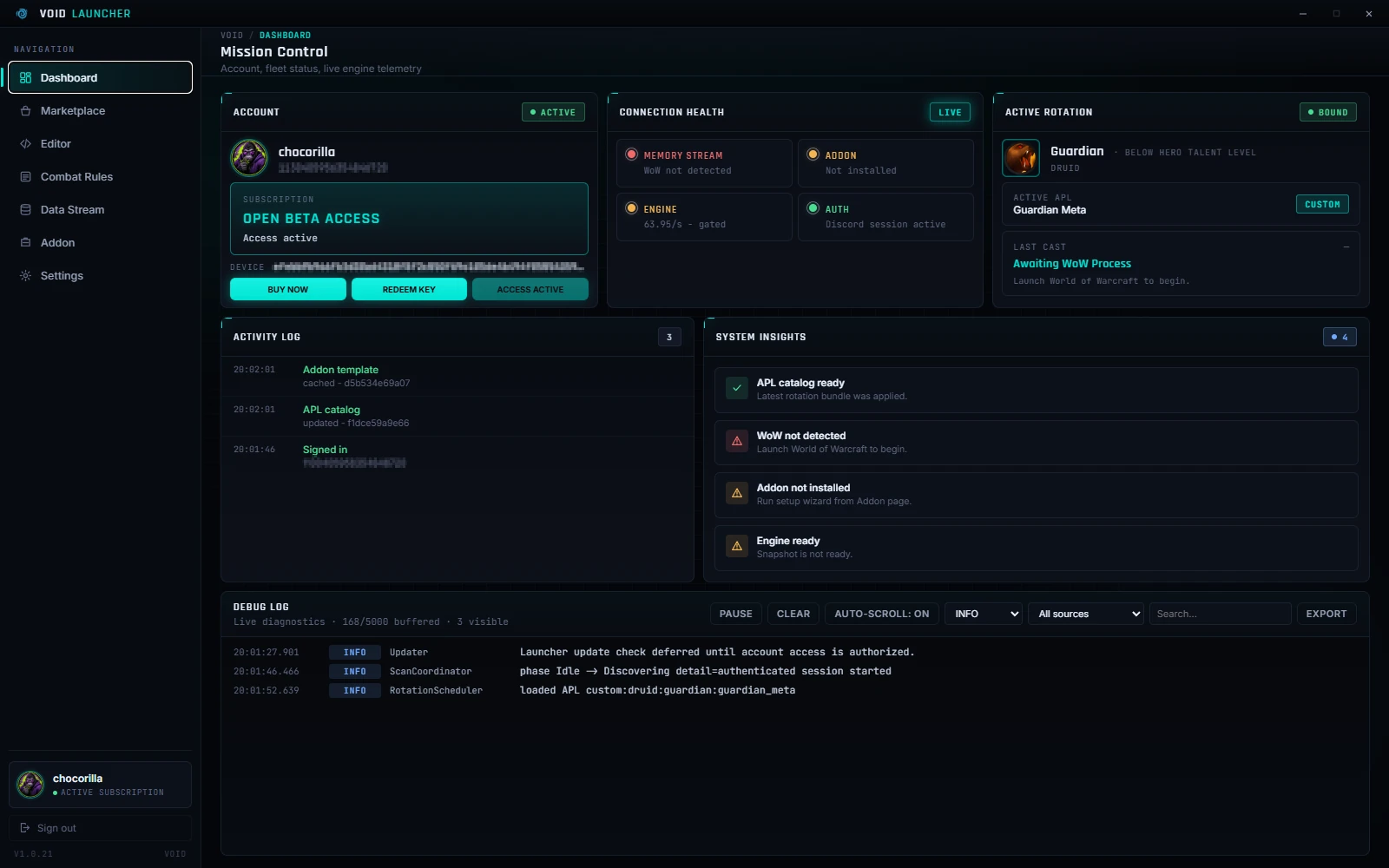Open the Marketplace page
1389x868 pixels.
pos(100,111)
